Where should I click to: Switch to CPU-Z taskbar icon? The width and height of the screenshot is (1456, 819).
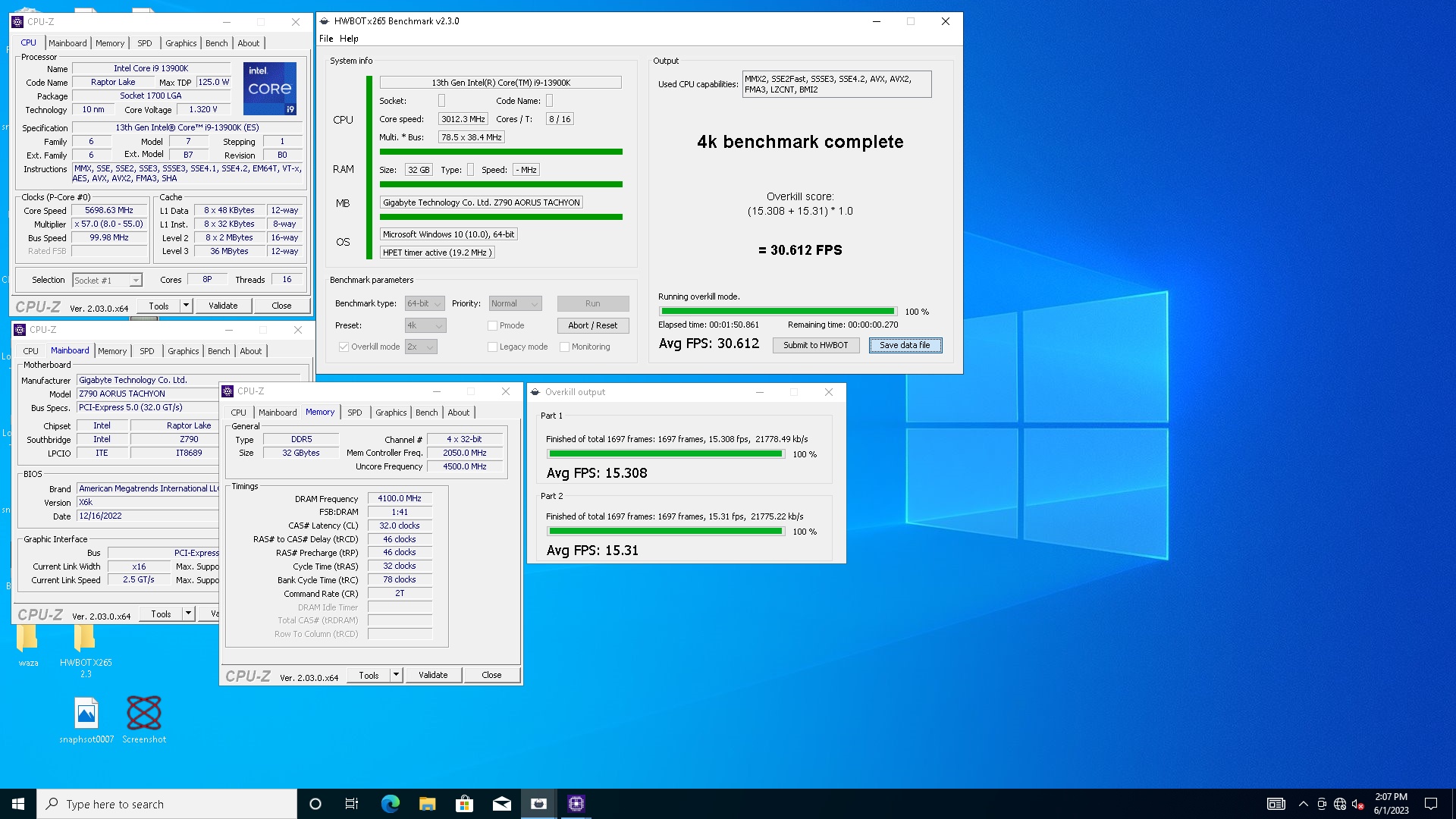(x=576, y=804)
